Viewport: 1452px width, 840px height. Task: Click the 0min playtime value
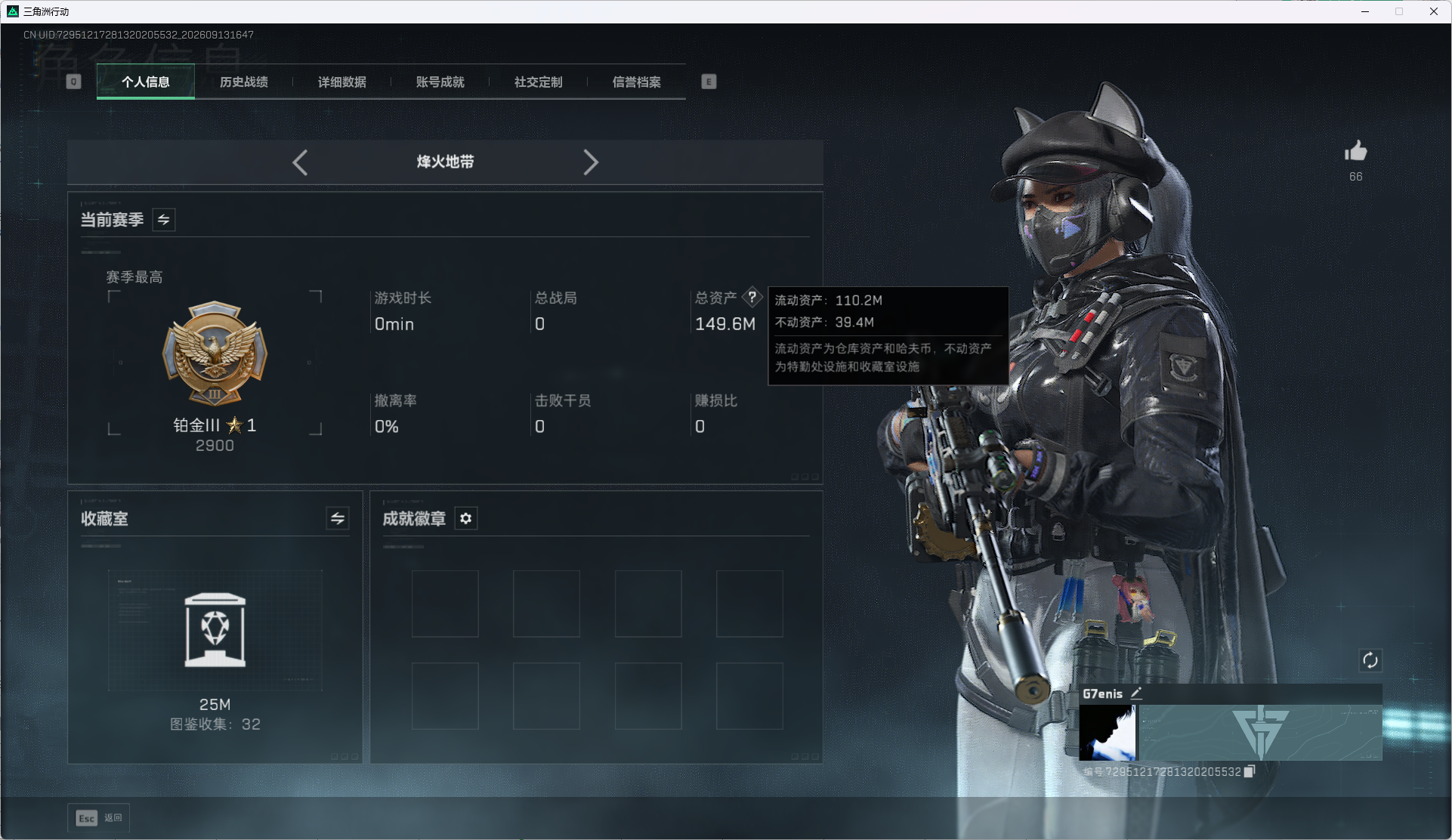(394, 324)
